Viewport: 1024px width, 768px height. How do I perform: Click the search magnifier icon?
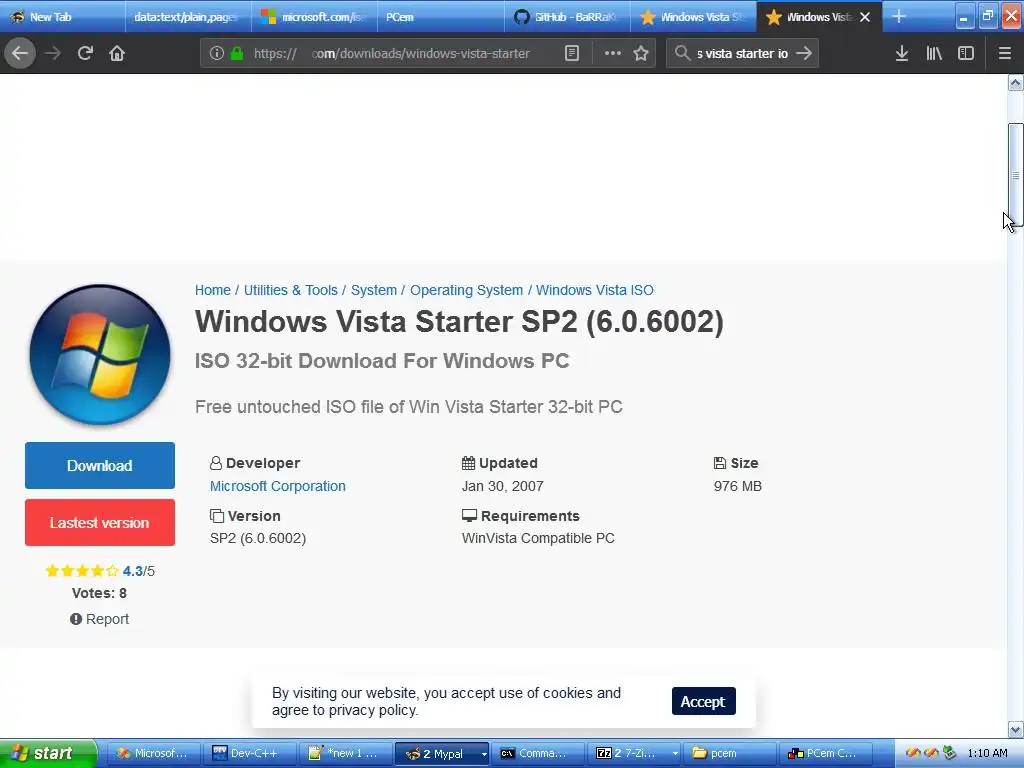tap(682, 53)
